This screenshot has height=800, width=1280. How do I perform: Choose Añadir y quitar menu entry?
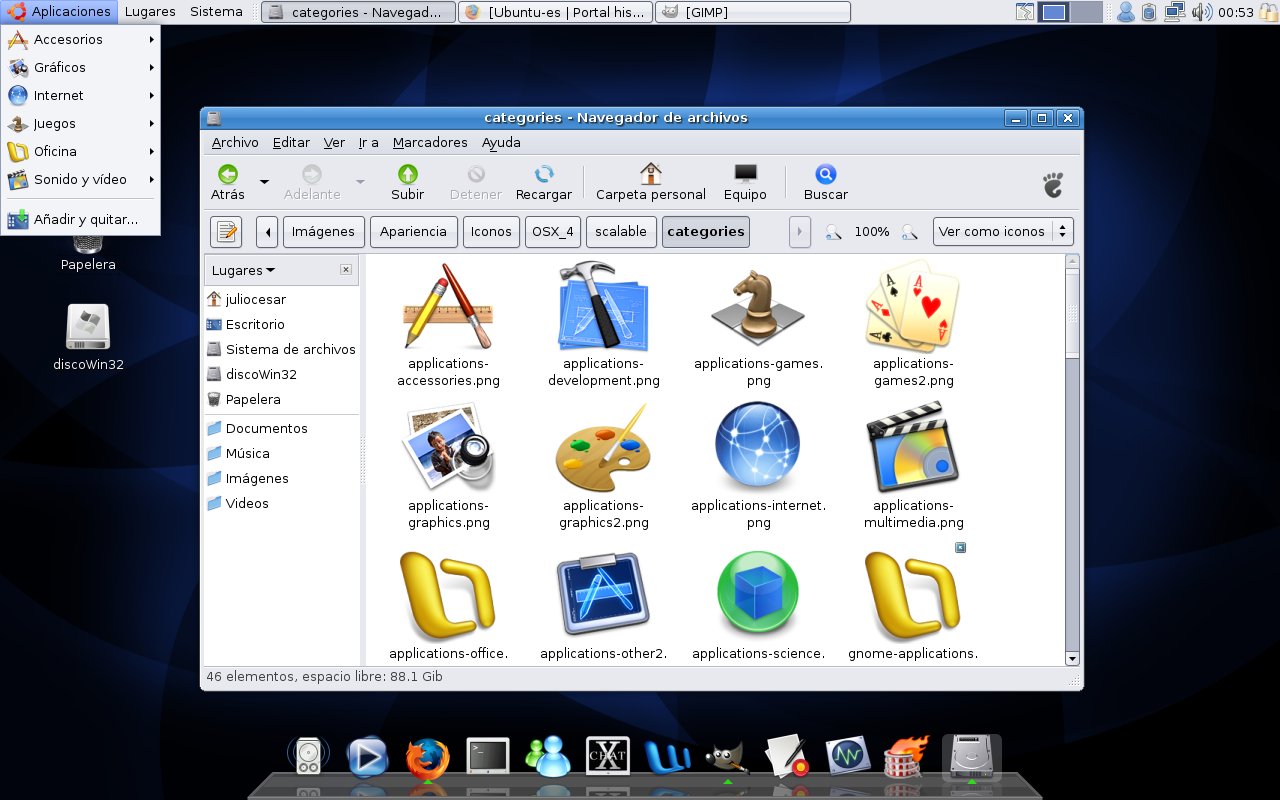(x=80, y=219)
